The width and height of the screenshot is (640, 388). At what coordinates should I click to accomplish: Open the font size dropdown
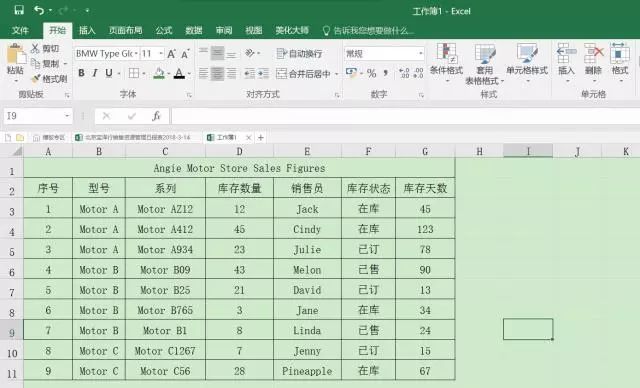coord(161,54)
